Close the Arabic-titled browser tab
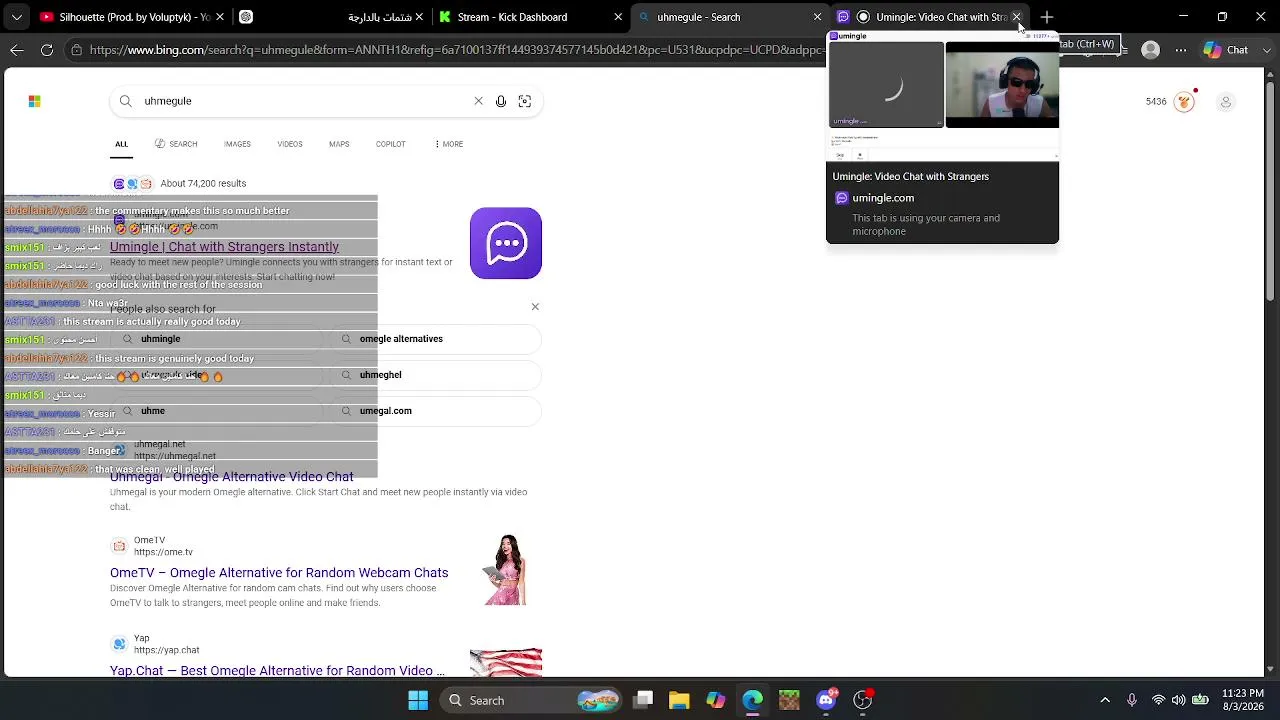Screen dimensions: 1280x720 pos(418,17)
